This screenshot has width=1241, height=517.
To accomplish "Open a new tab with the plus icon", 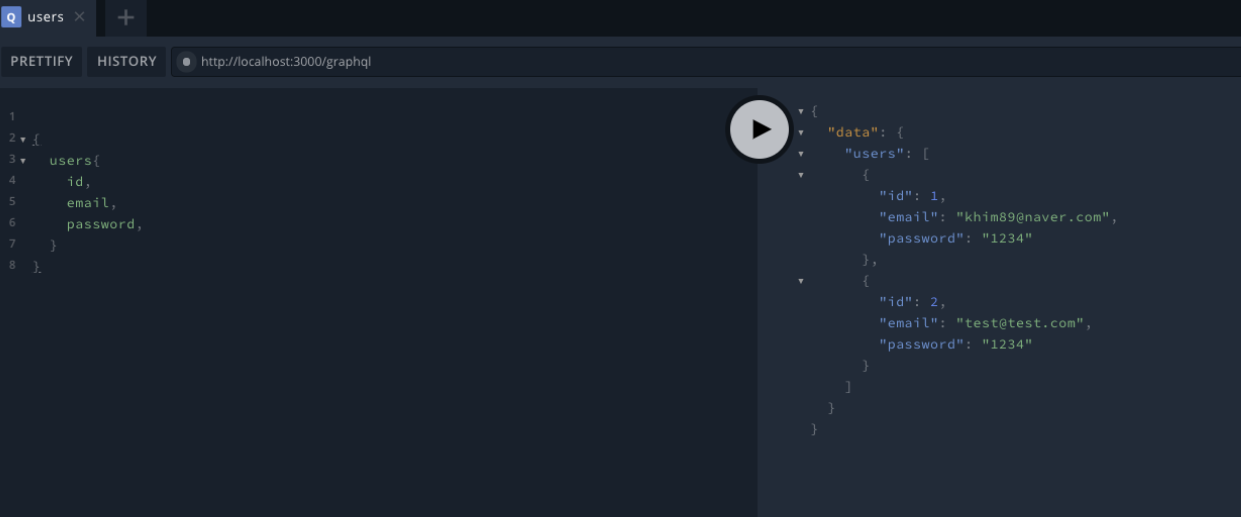I will [126, 17].
